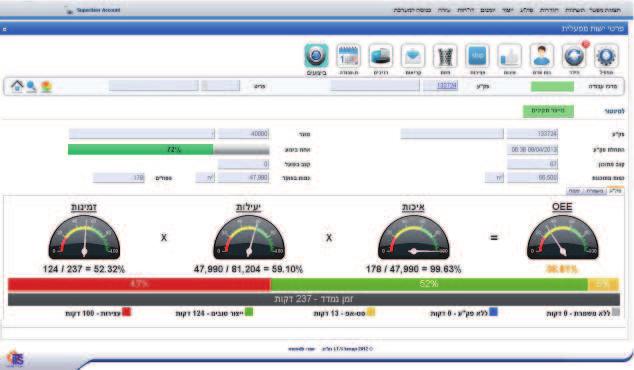This screenshot has width=634, height=370.
Task: Click the OEE gauge dial
Action: [562, 238]
